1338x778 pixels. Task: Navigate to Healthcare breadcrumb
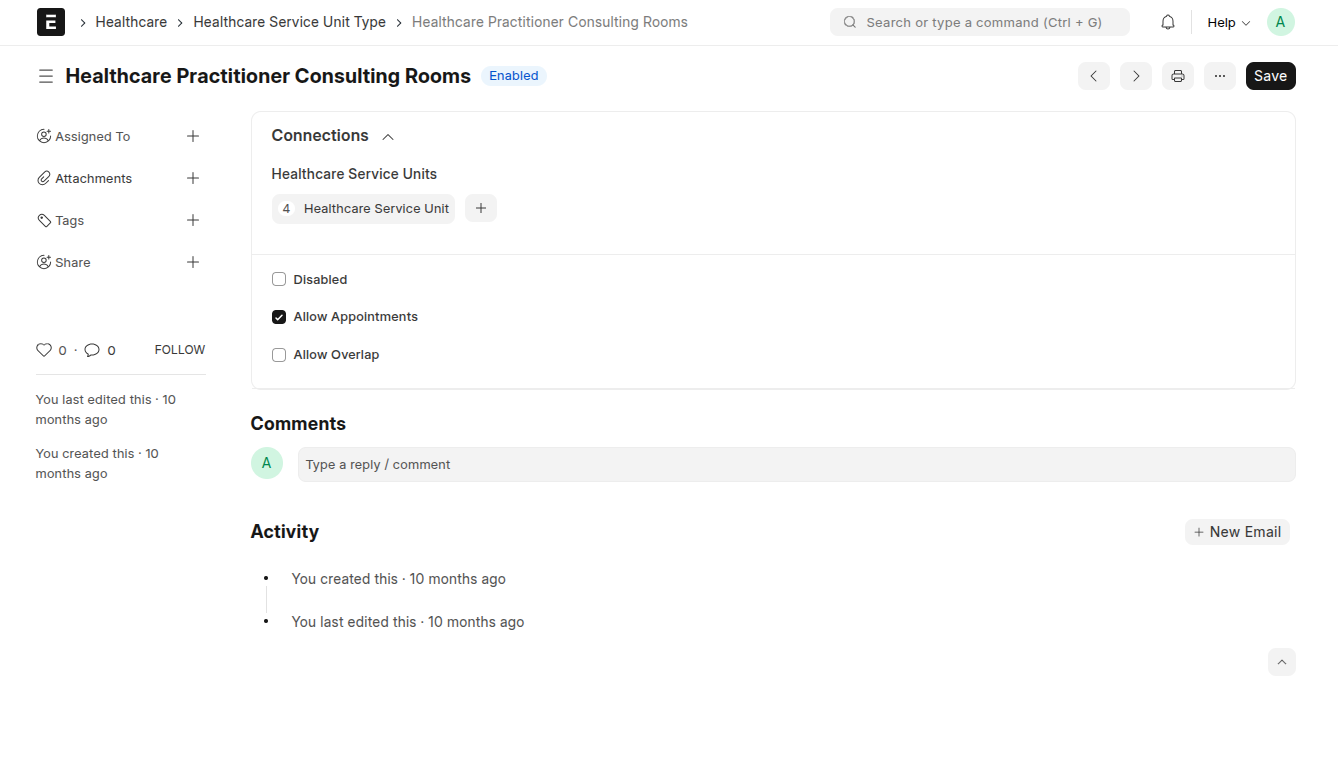[x=131, y=22]
